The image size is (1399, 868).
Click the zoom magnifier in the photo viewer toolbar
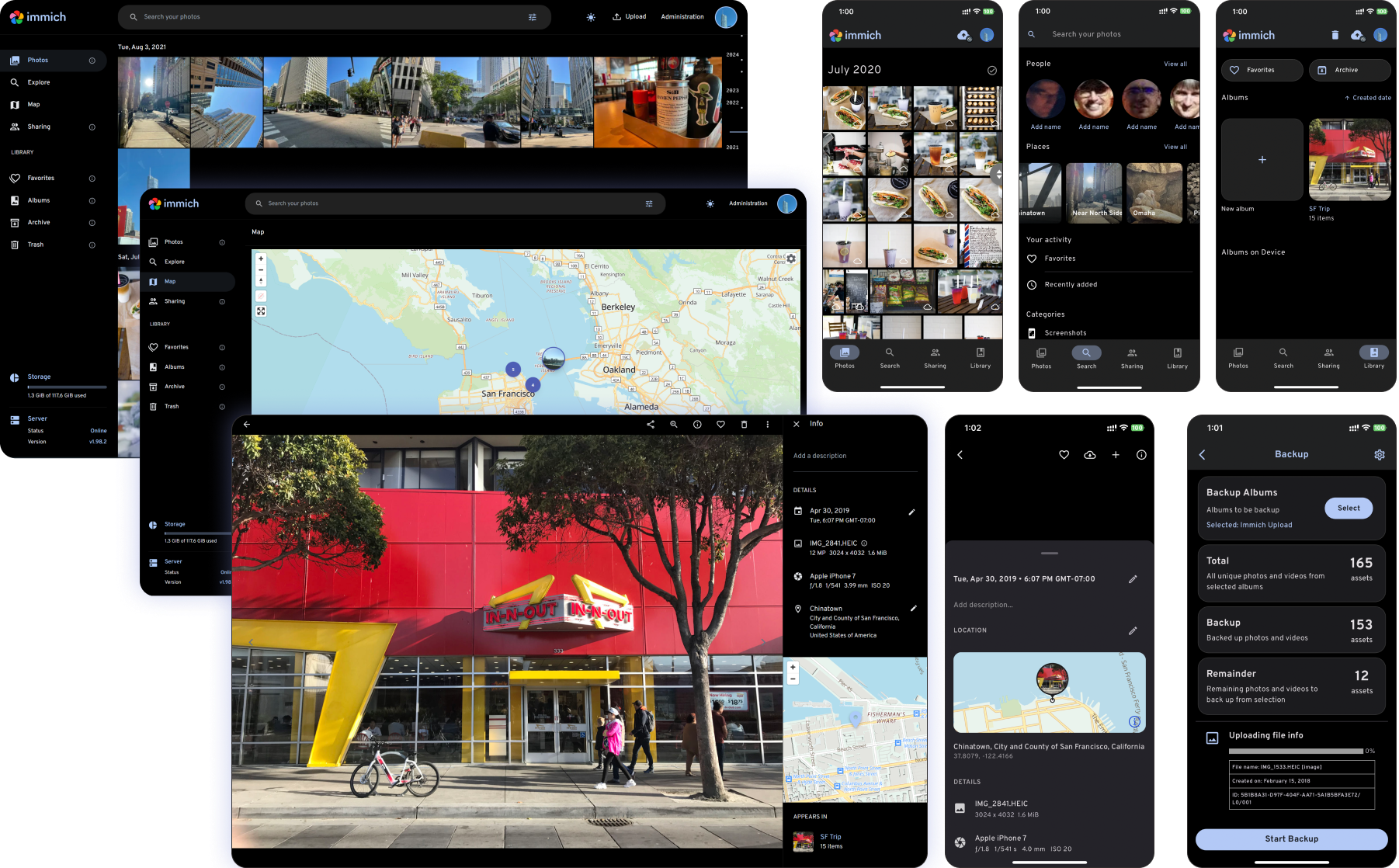(x=674, y=425)
